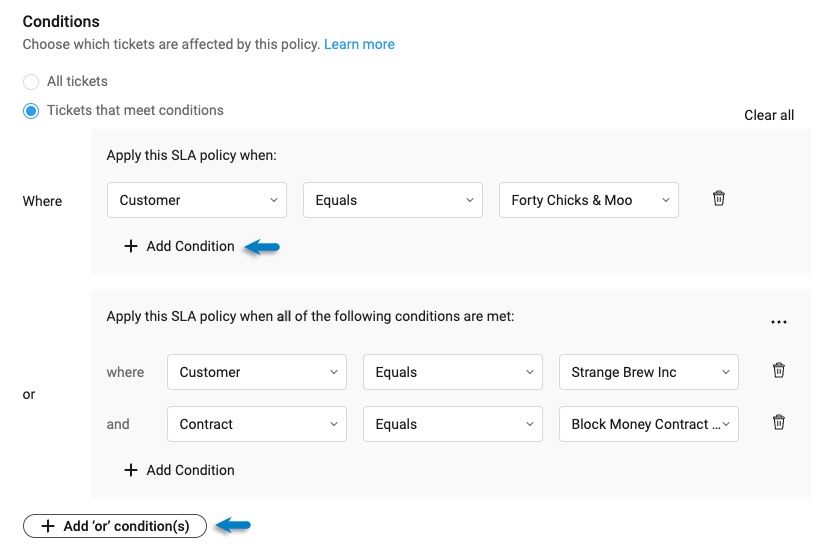Open Equals operator dropdown in Contract row

coord(453,424)
